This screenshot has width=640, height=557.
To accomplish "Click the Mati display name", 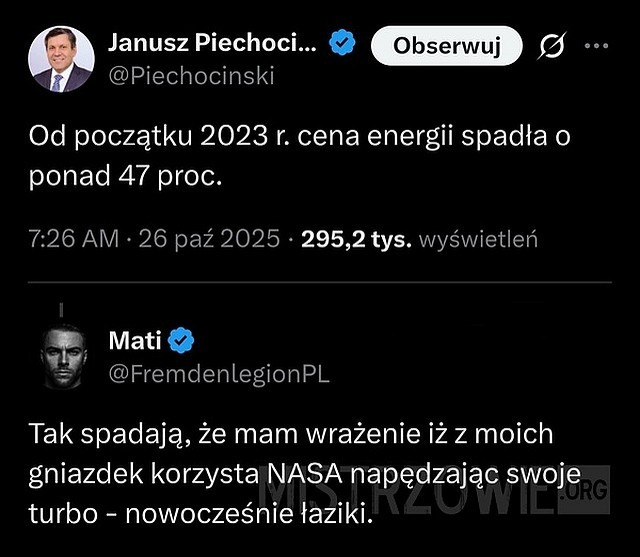I will (141, 341).
